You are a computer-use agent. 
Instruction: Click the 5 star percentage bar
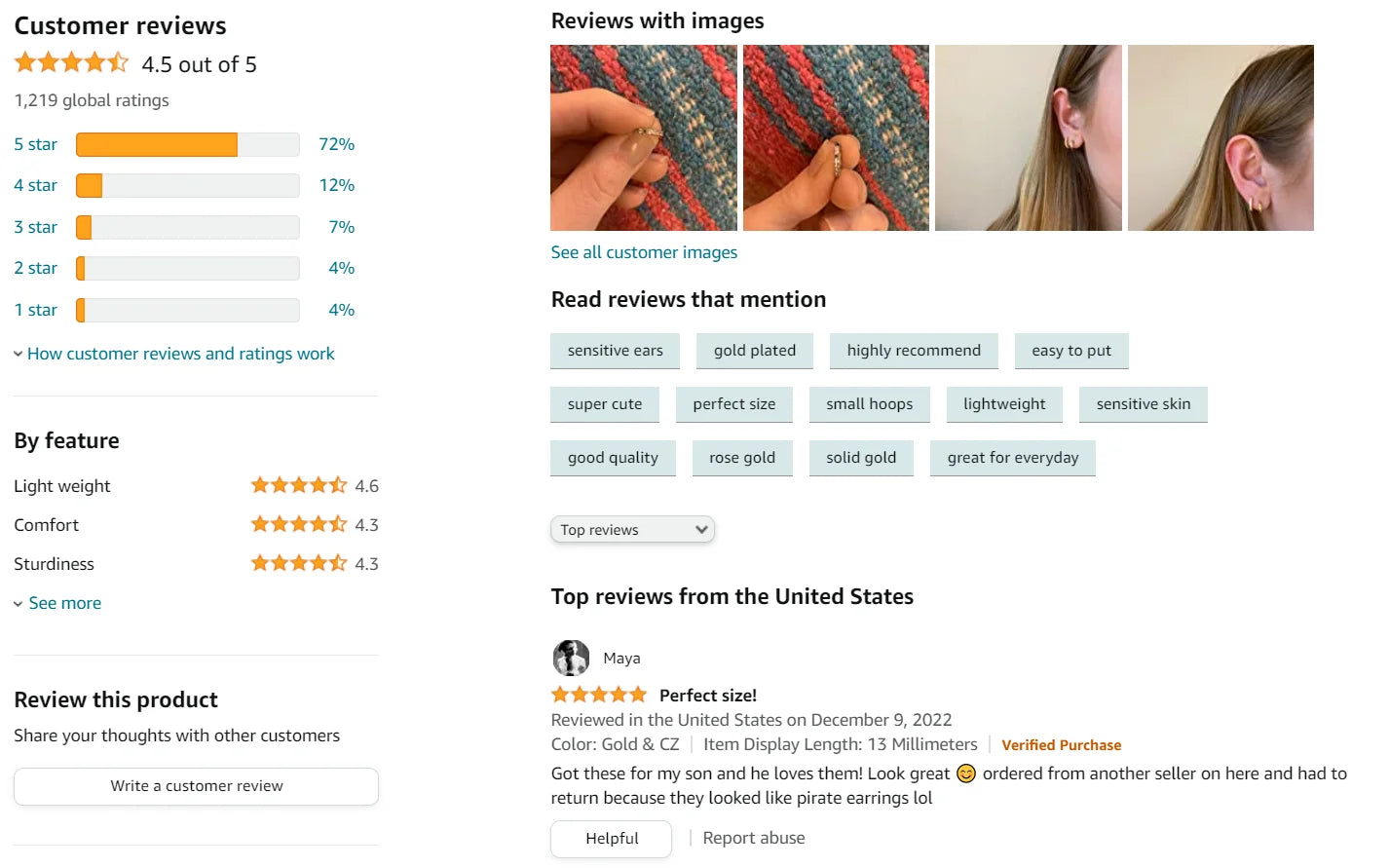[187, 144]
